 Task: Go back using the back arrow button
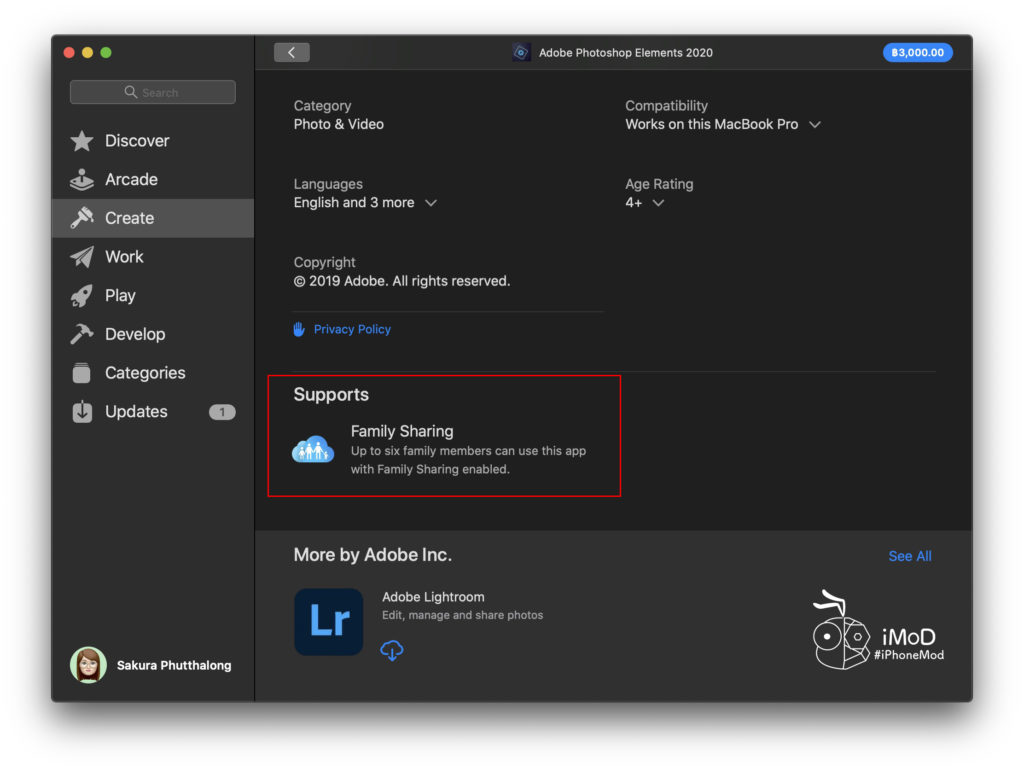292,53
